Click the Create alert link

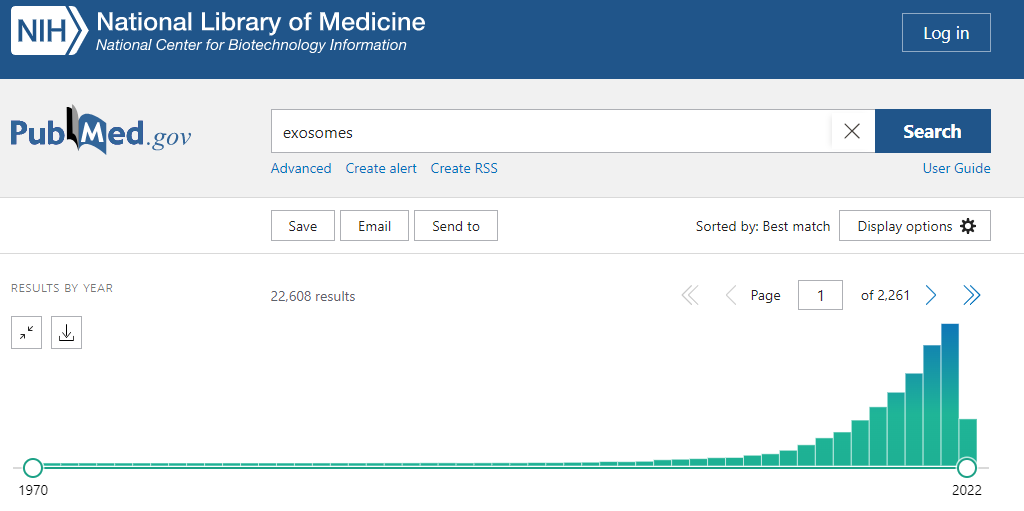(x=381, y=168)
